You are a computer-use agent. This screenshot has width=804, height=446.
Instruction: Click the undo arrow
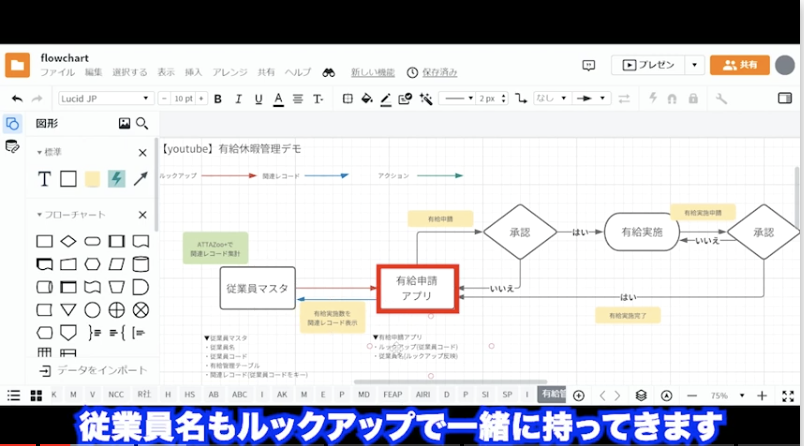(17, 99)
